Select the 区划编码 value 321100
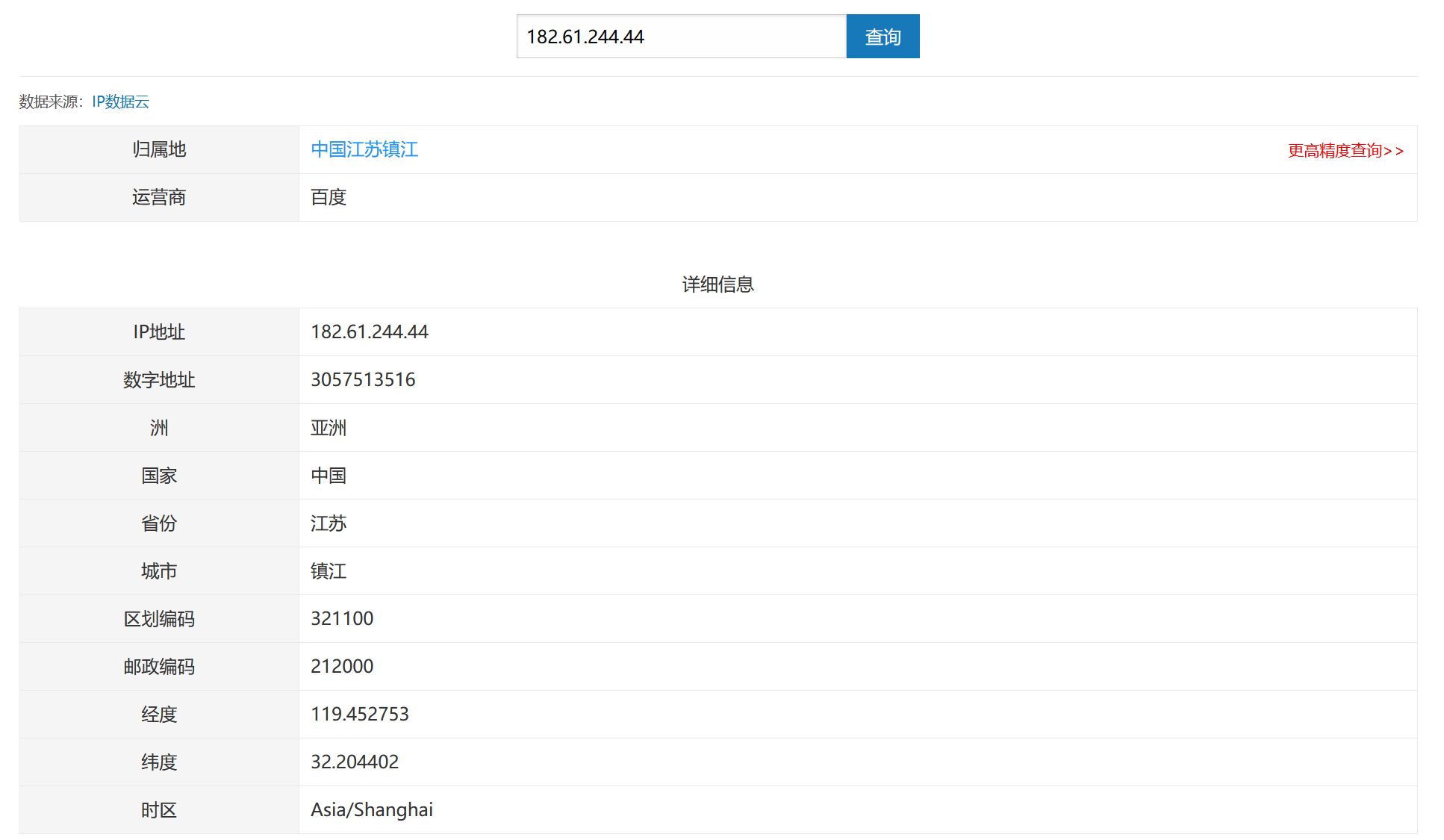This screenshot has height=840, width=1444. [342, 618]
